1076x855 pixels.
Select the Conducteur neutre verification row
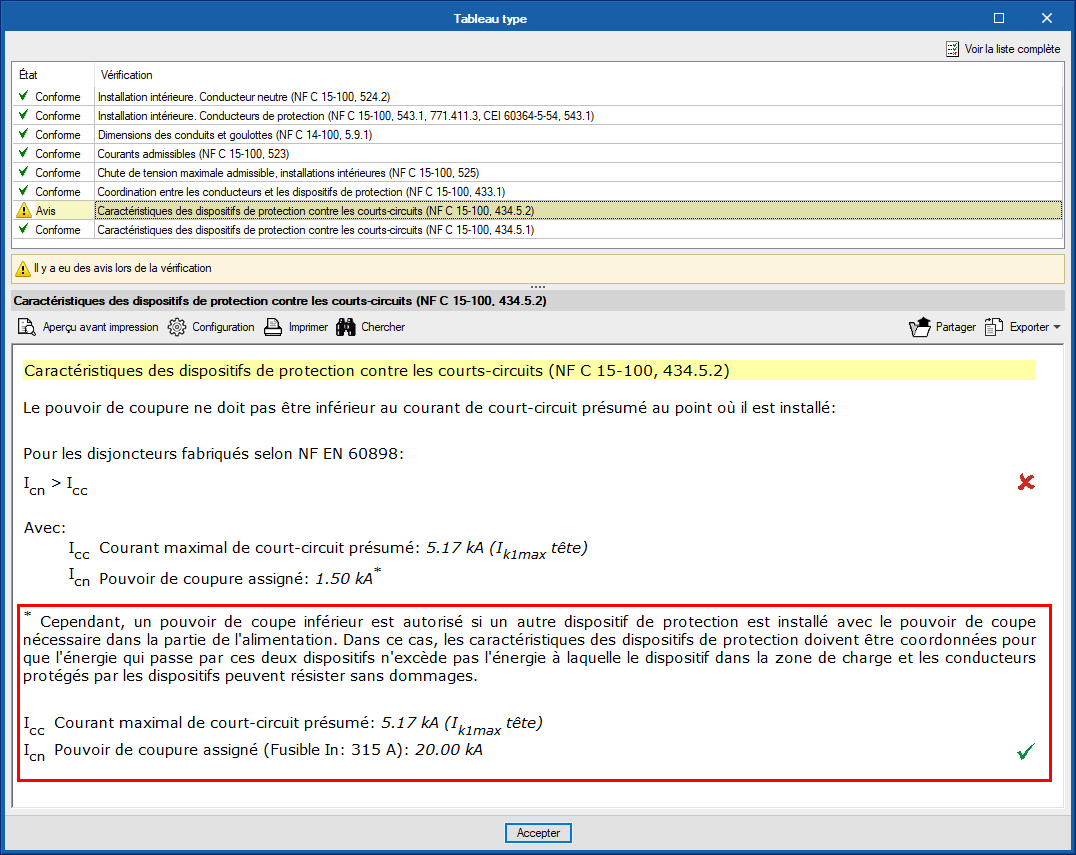243,97
